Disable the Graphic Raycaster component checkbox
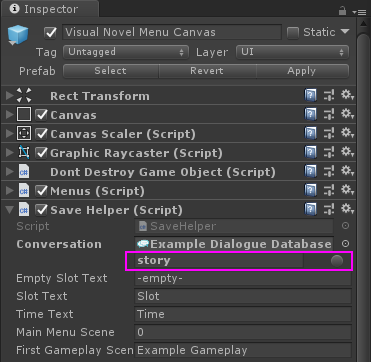The image size is (371, 362). point(42,153)
